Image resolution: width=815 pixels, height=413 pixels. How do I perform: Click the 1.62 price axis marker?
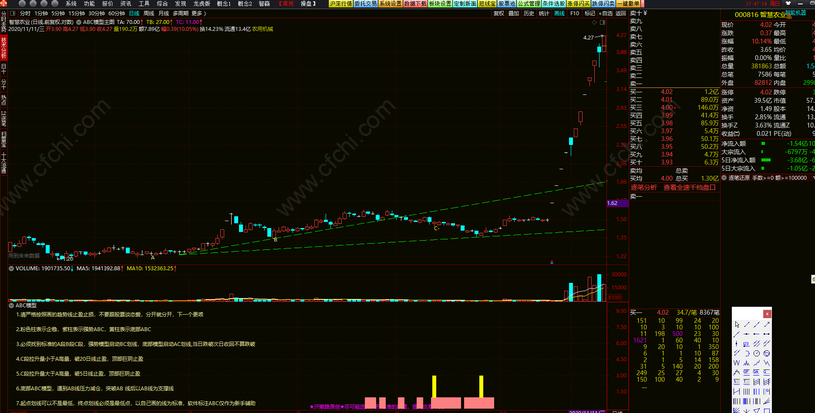point(617,203)
